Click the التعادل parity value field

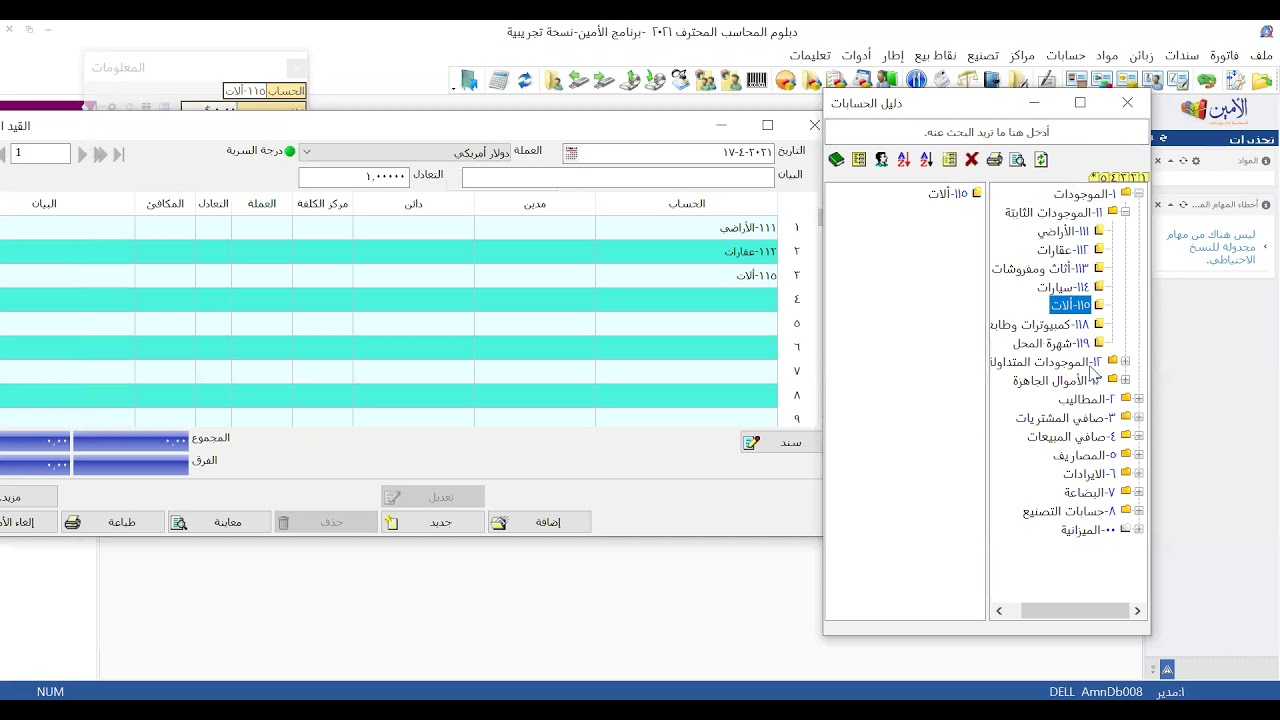(x=353, y=177)
